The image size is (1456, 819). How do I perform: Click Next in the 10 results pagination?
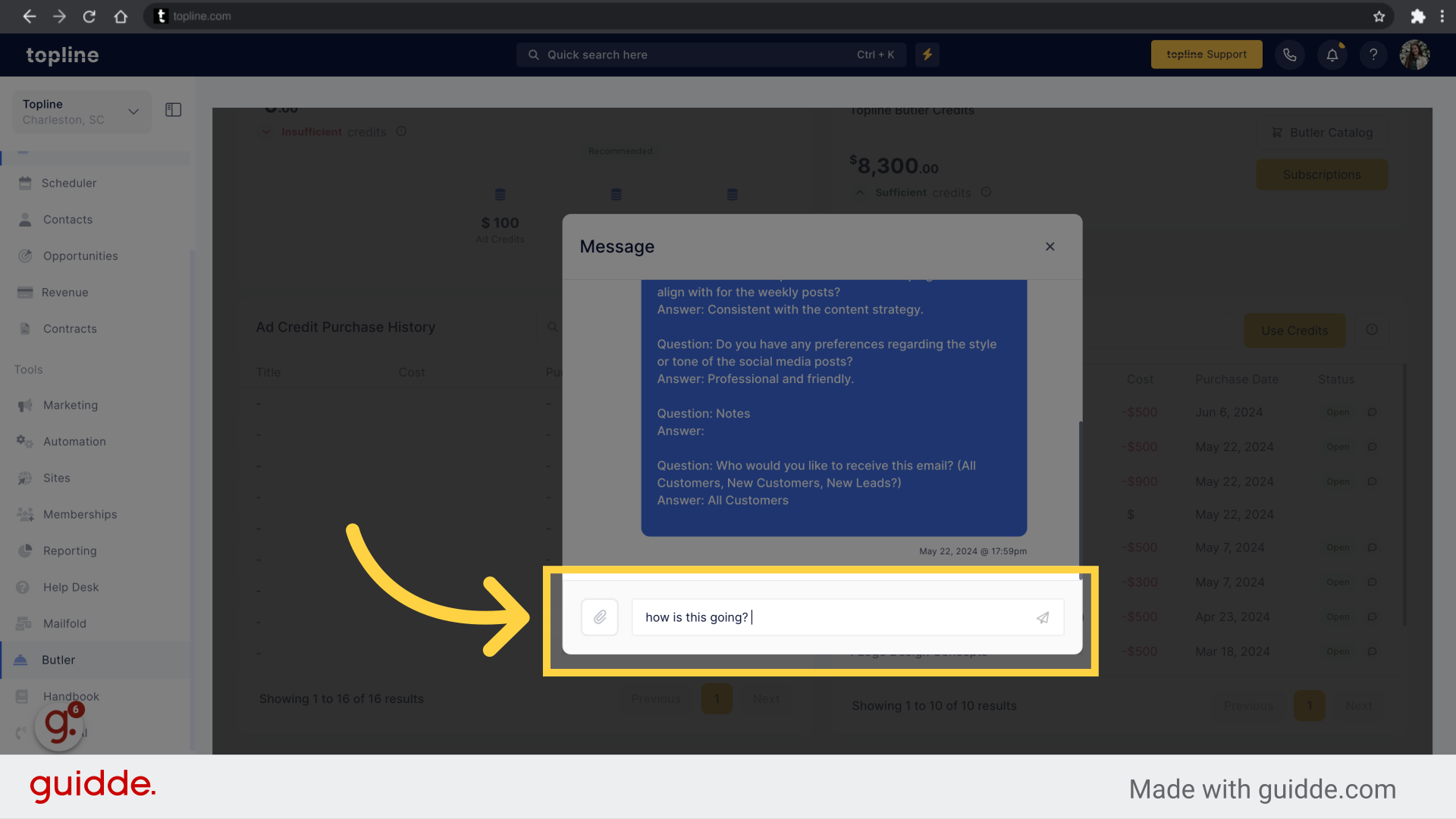(1359, 705)
